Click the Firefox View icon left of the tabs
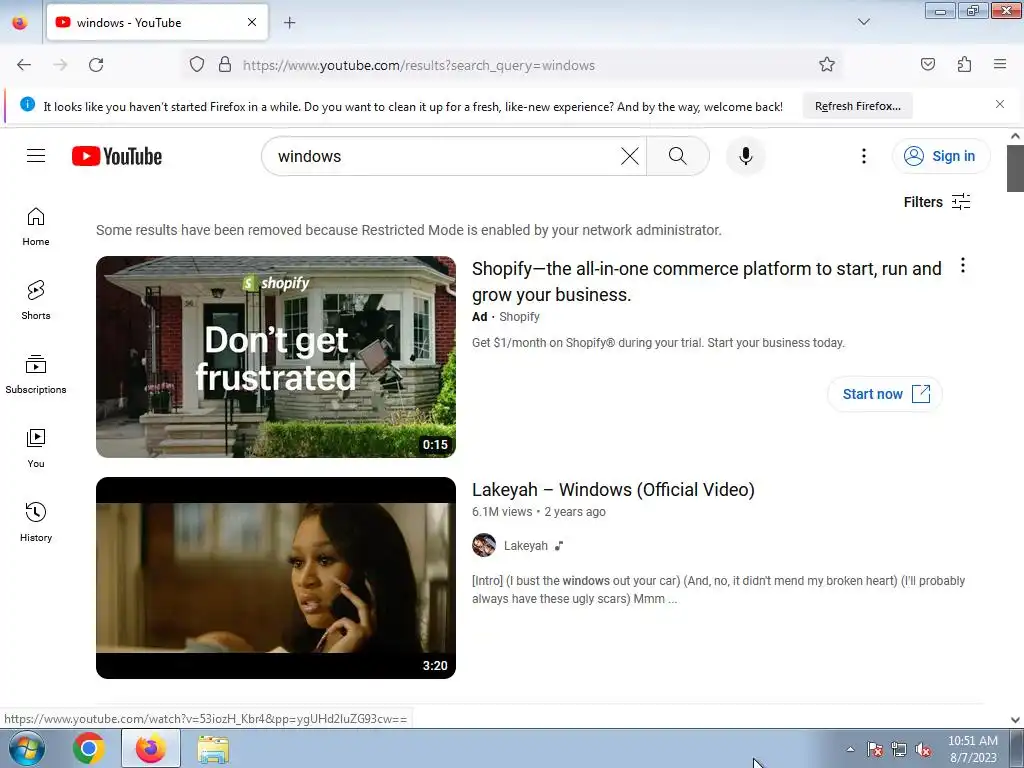 tap(20, 22)
